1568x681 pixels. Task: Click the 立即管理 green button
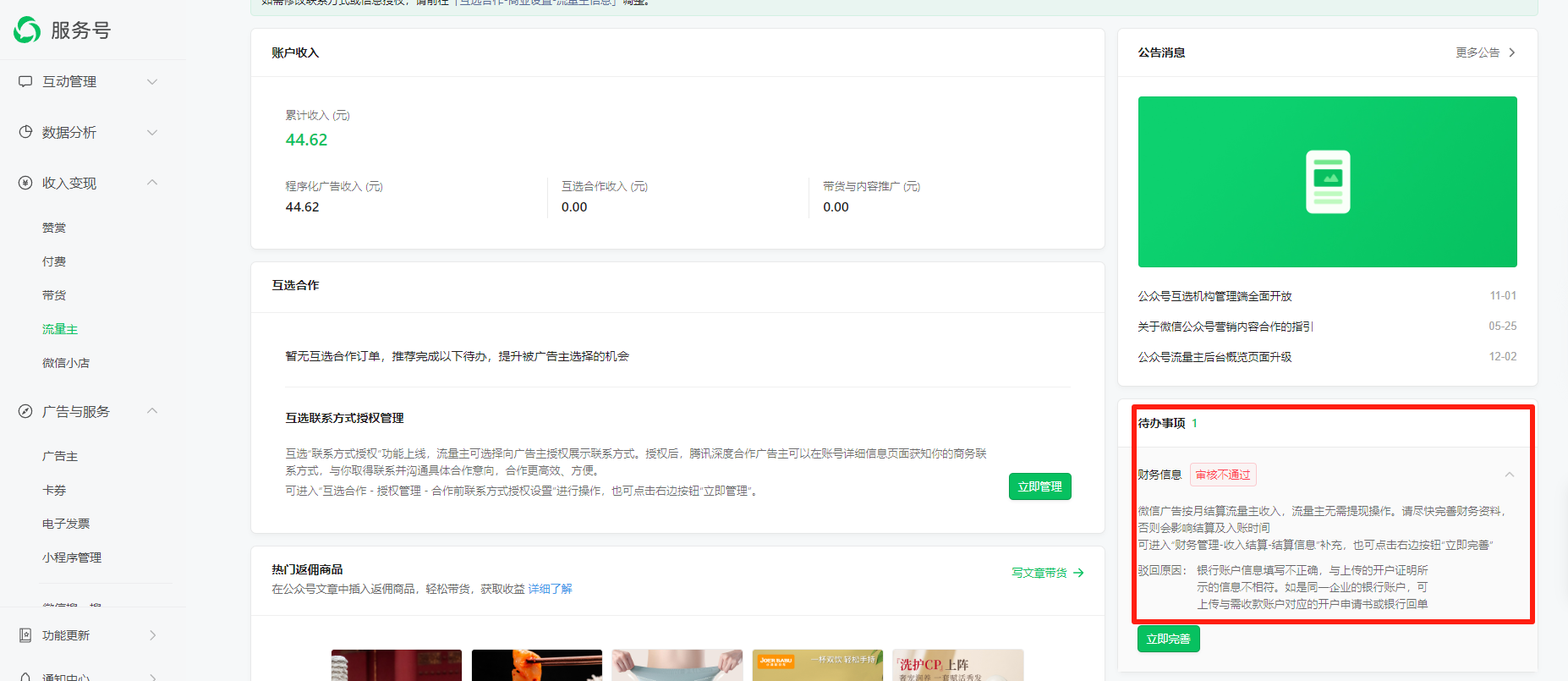tap(1039, 486)
